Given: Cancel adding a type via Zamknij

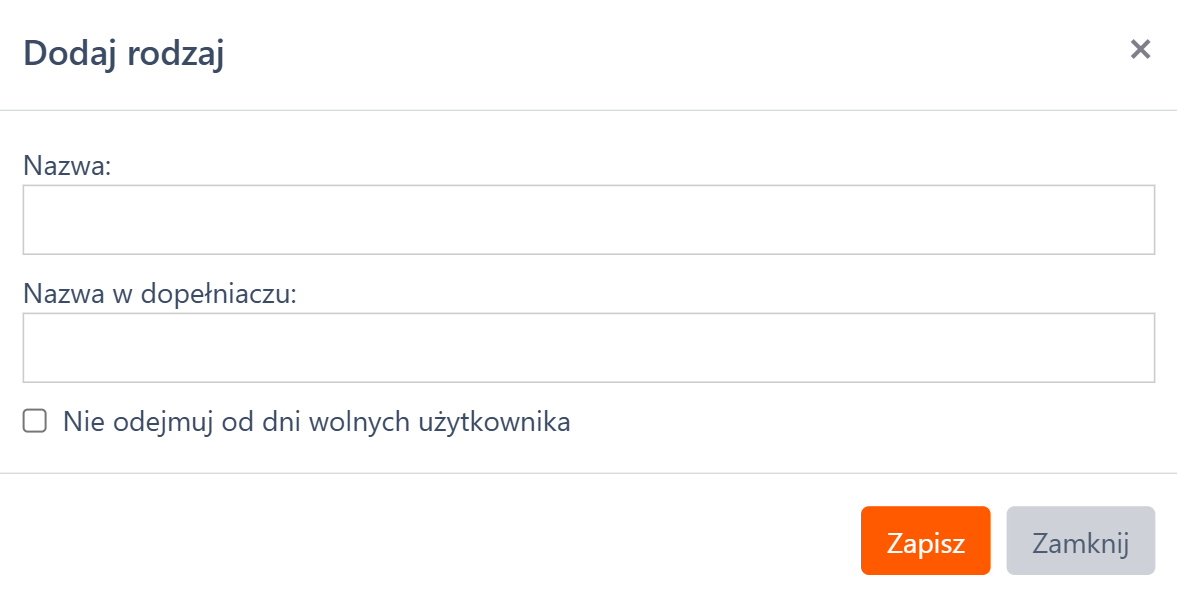Looking at the screenshot, I should (1080, 541).
